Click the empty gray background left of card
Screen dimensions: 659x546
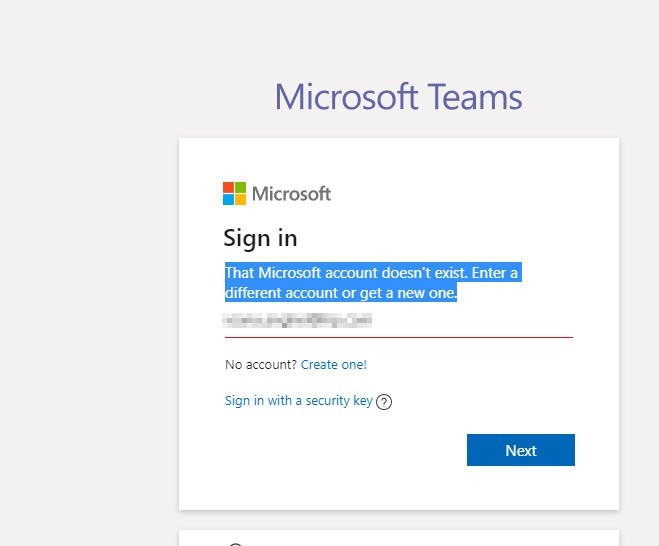pyautogui.click(x=88, y=294)
